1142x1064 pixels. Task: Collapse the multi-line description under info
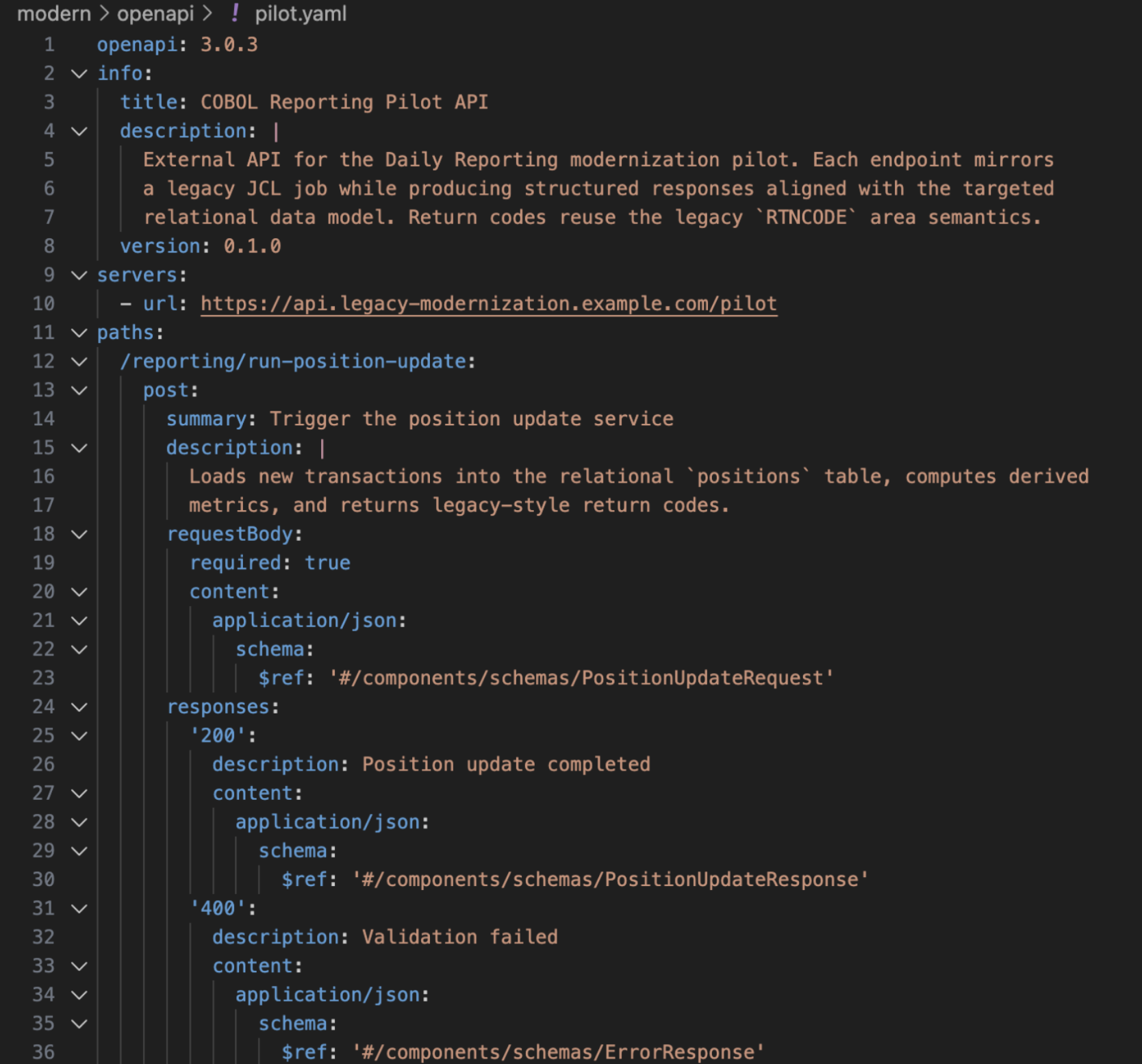coord(78,131)
